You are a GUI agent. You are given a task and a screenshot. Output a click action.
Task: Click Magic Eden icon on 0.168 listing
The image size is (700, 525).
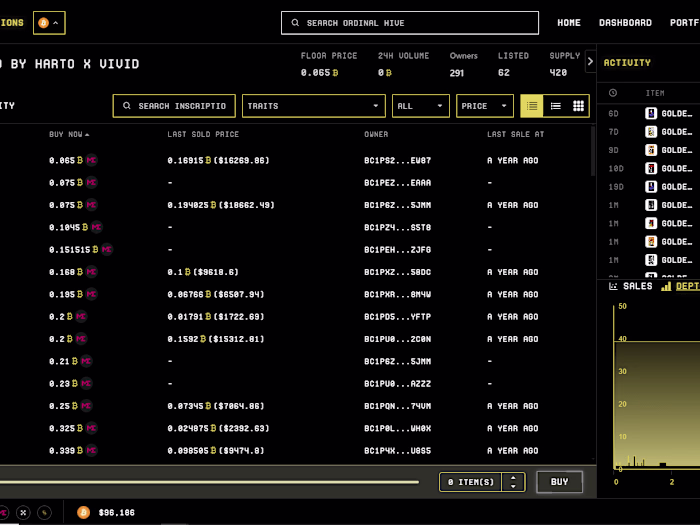coord(92,271)
